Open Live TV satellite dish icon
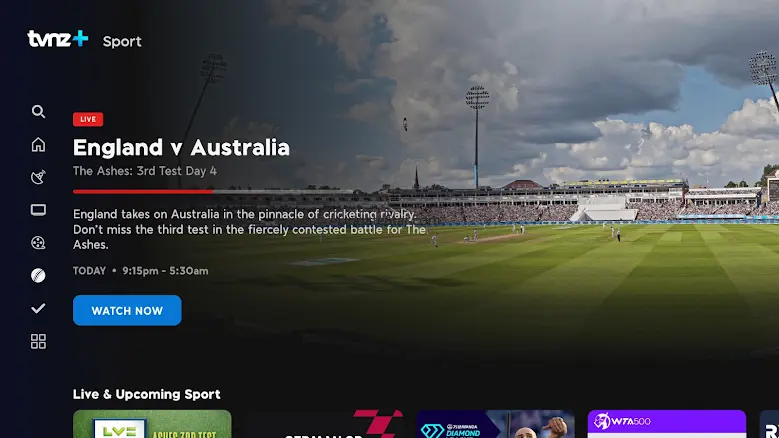This screenshot has width=779, height=438. coord(38,177)
